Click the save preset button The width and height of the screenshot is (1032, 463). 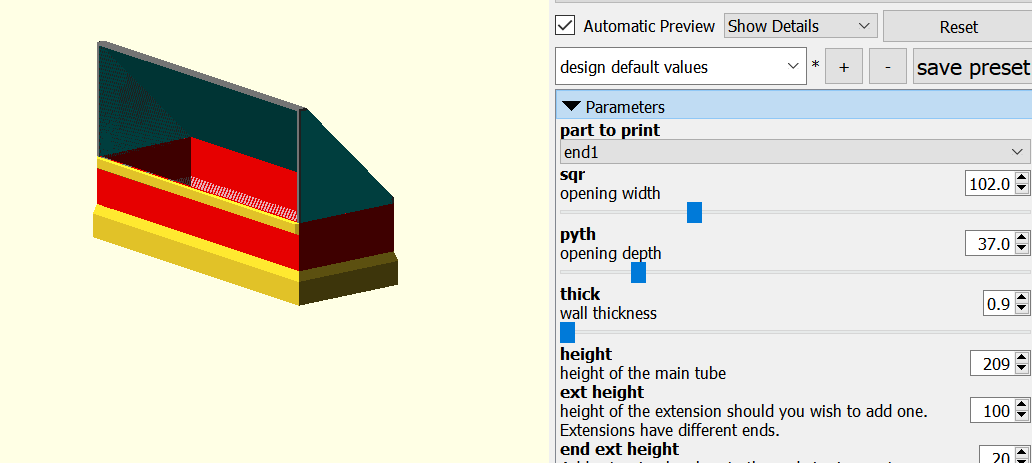coord(972,67)
